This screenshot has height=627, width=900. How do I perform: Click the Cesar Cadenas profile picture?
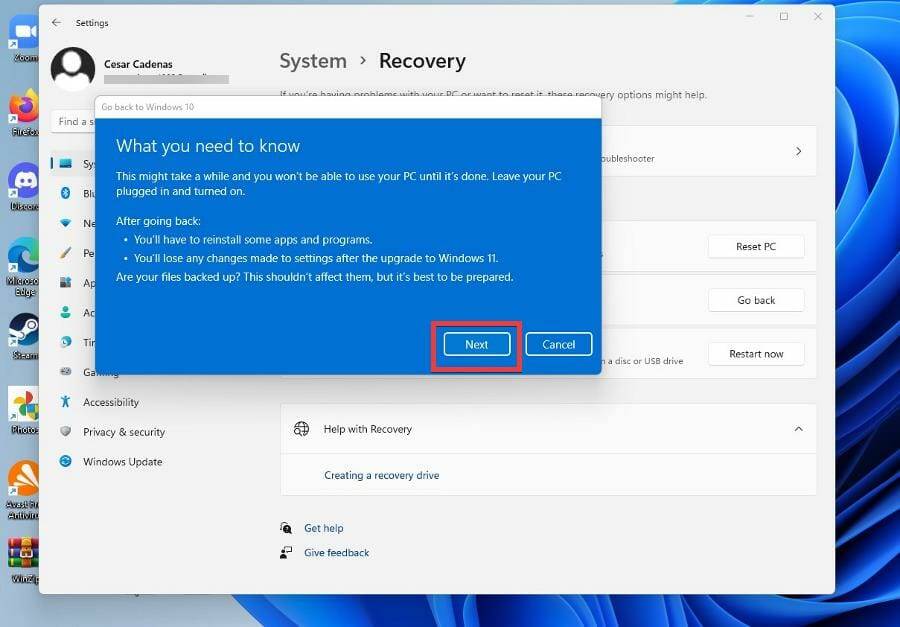click(73, 69)
